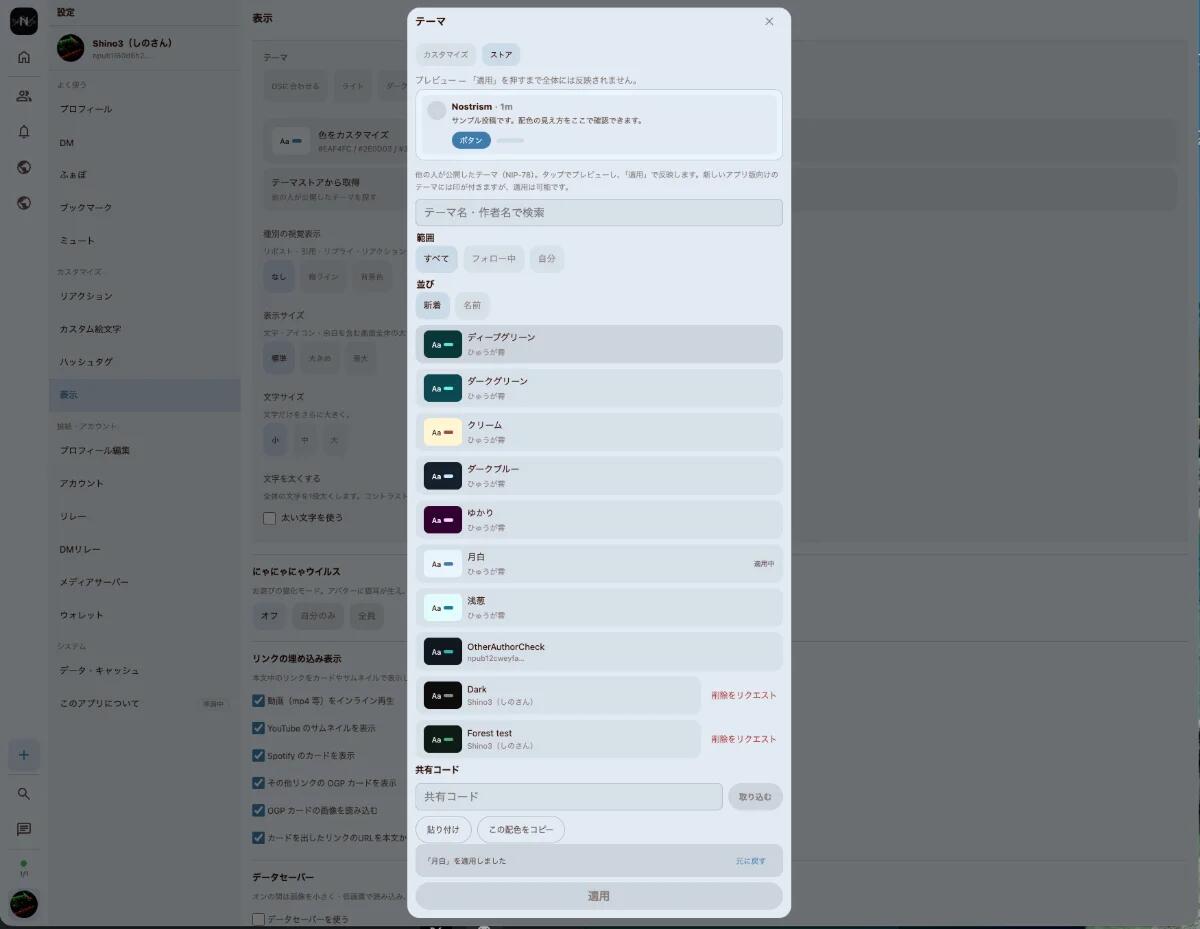The height and width of the screenshot is (929, 1200).
Task: Focus the theme name/author search field
Action: (x=599, y=213)
